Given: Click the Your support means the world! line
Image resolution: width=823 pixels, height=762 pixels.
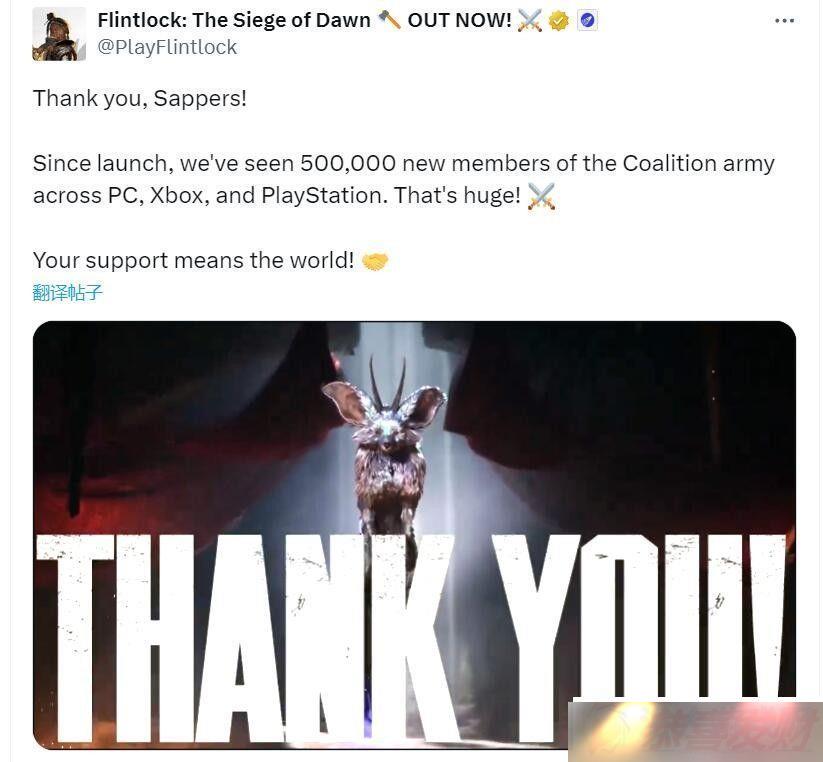Looking at the screenshot, I should pyautogui.click(x=194, y=260).
